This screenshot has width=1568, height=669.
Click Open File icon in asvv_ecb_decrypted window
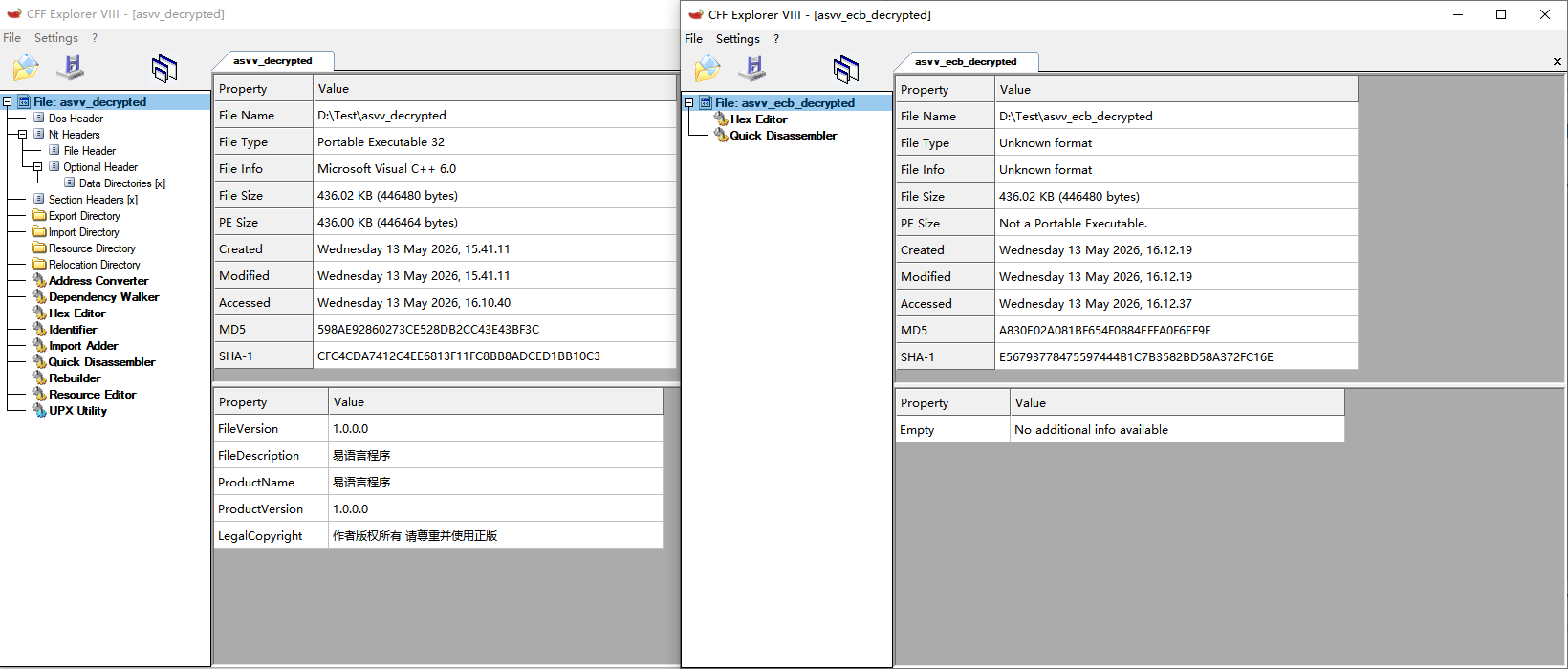pos(708,69)
